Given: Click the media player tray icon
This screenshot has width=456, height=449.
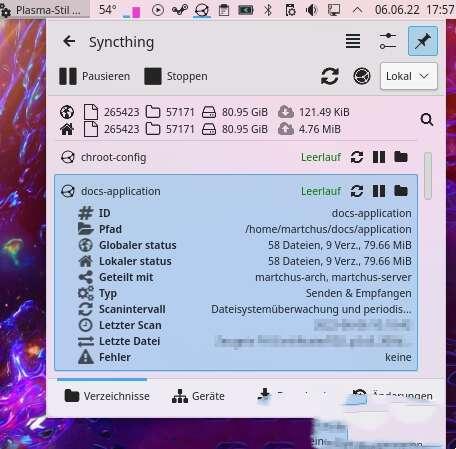Looking at the screenshot, I should pyautogui.click(x=158, y=10).
